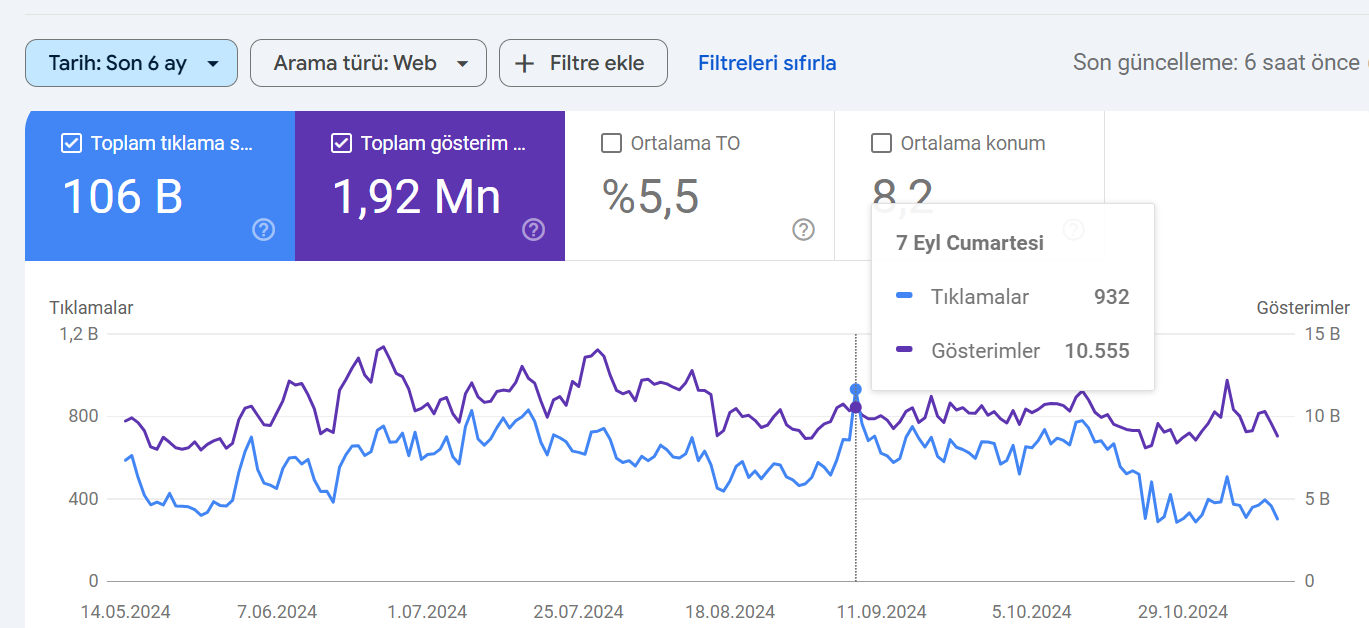Click help icon on Ortalama TO card
Viewport: 1369px width, 628px height.
[803, 230]
